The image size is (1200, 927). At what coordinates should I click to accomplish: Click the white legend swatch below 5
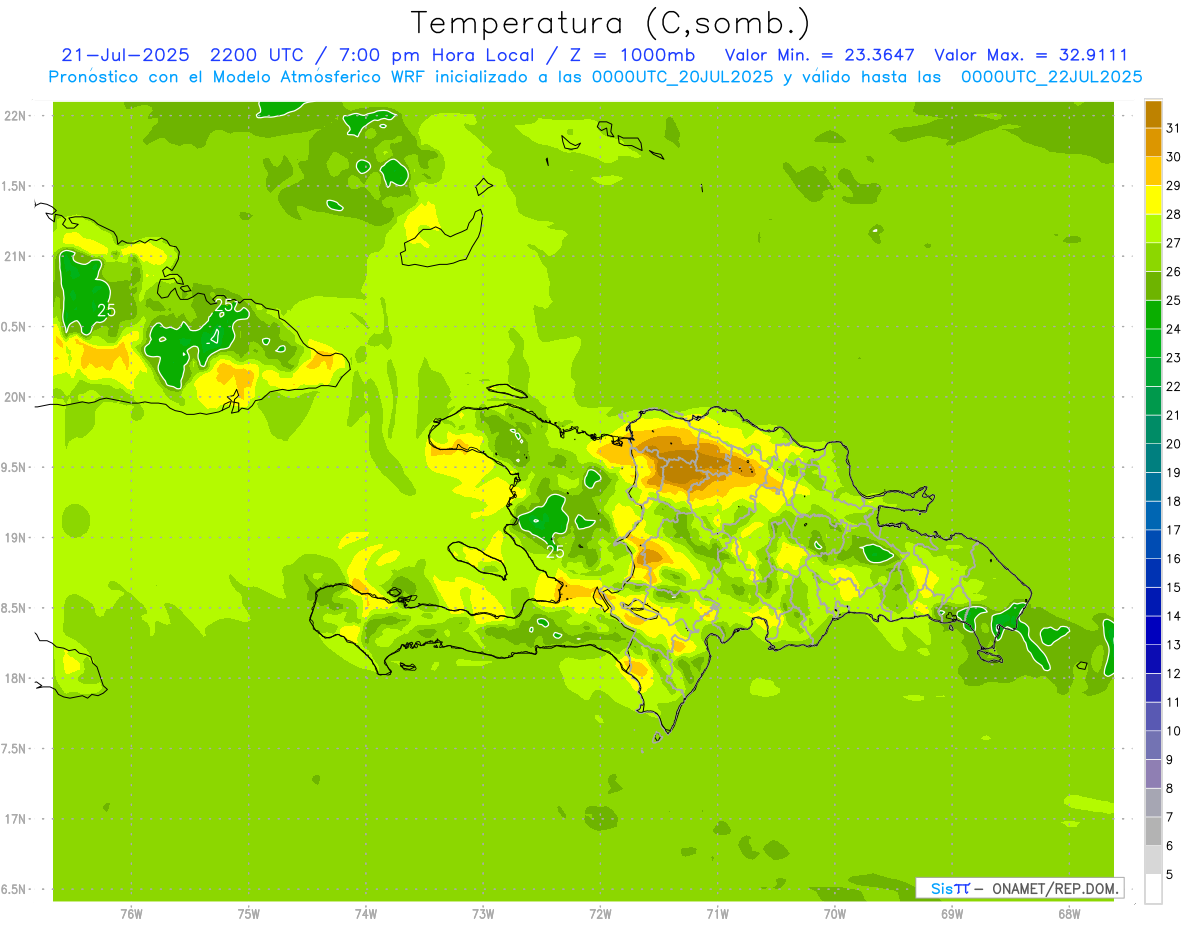pos(1153,889)
